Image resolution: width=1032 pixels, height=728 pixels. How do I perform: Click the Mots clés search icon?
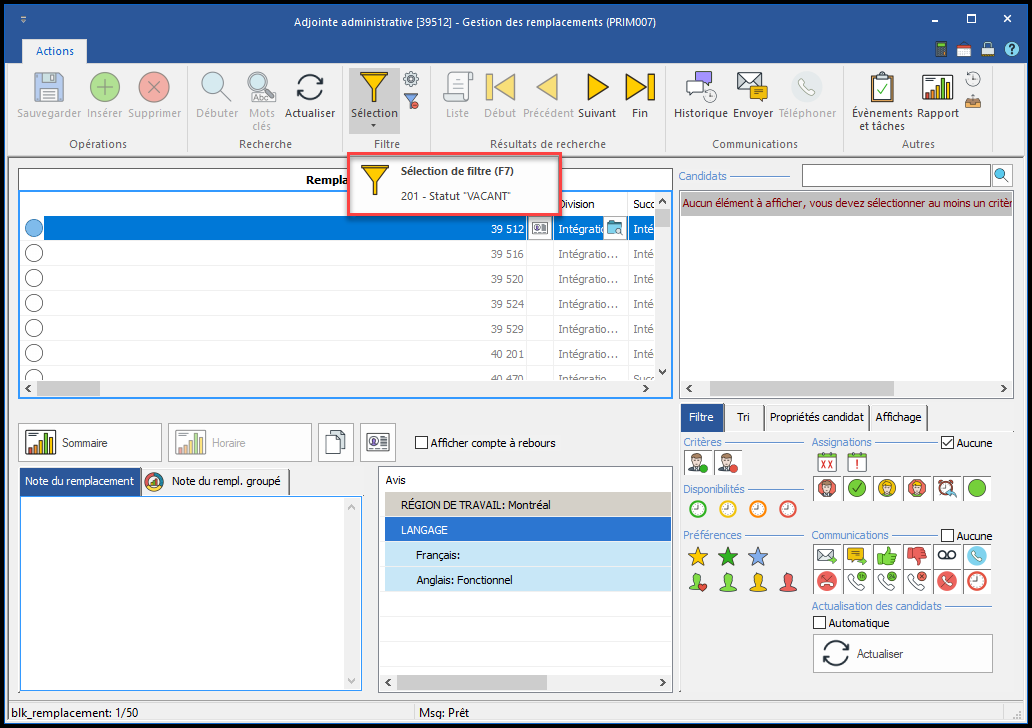coord(262,88)
